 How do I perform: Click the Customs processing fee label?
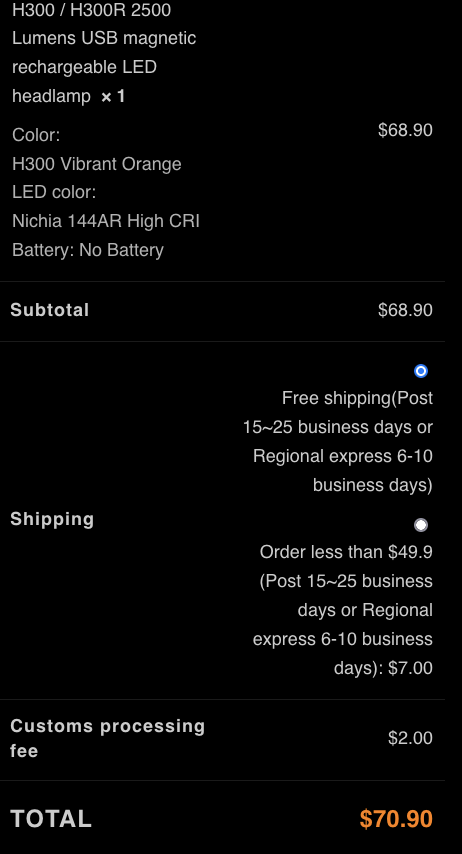[x=108, y=739]
